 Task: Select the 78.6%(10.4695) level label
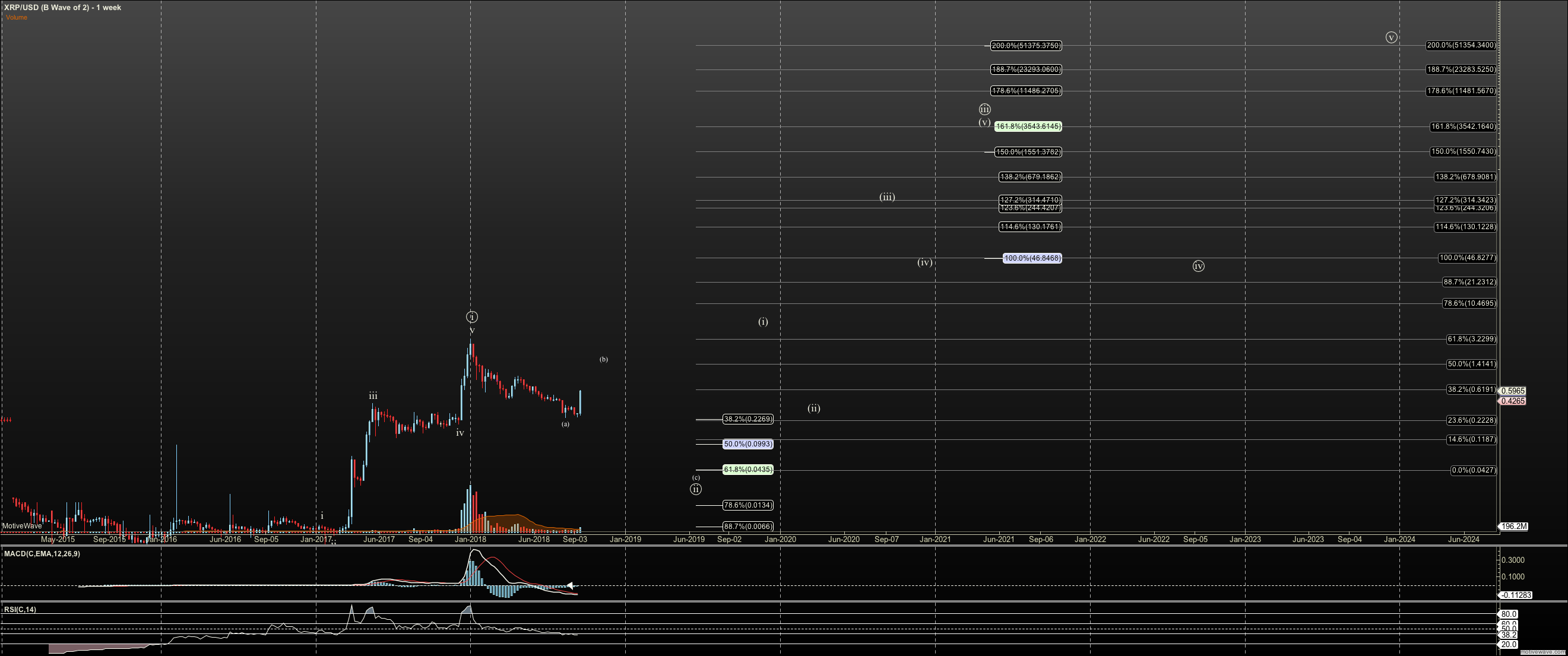pyautogui.click(x=1469, y=303)
